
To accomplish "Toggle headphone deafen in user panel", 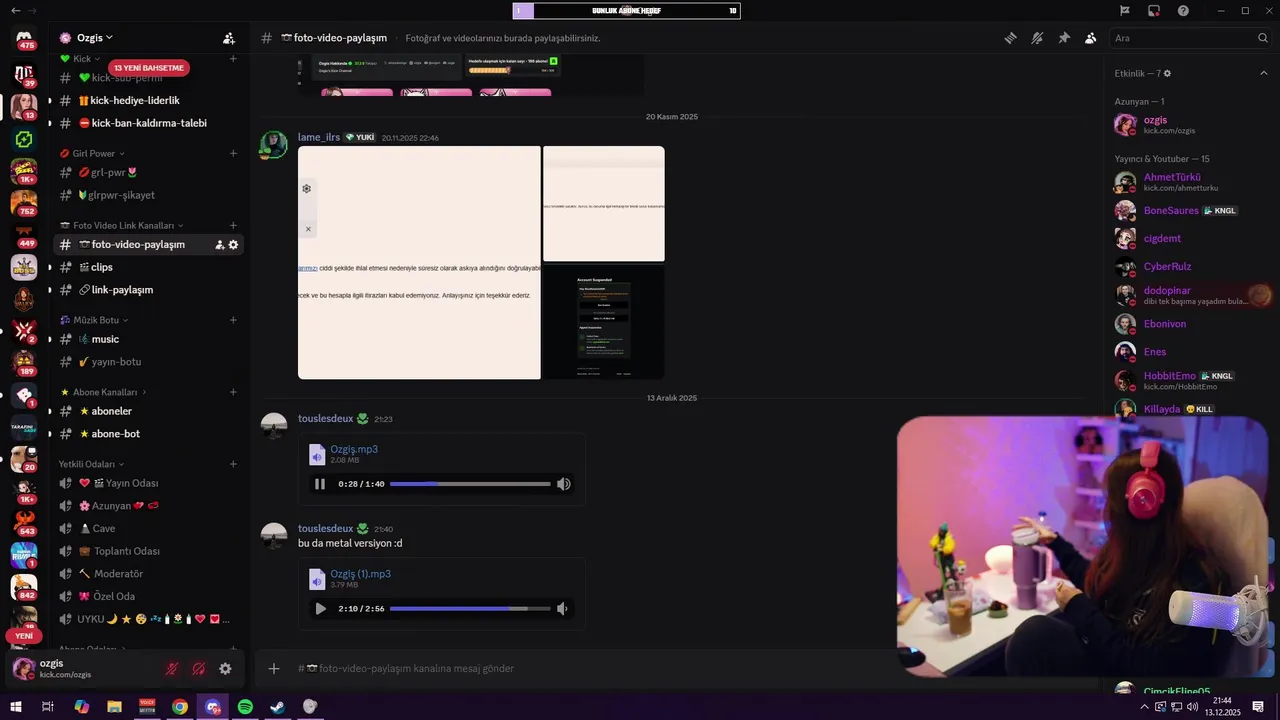I will click(198, 669).
